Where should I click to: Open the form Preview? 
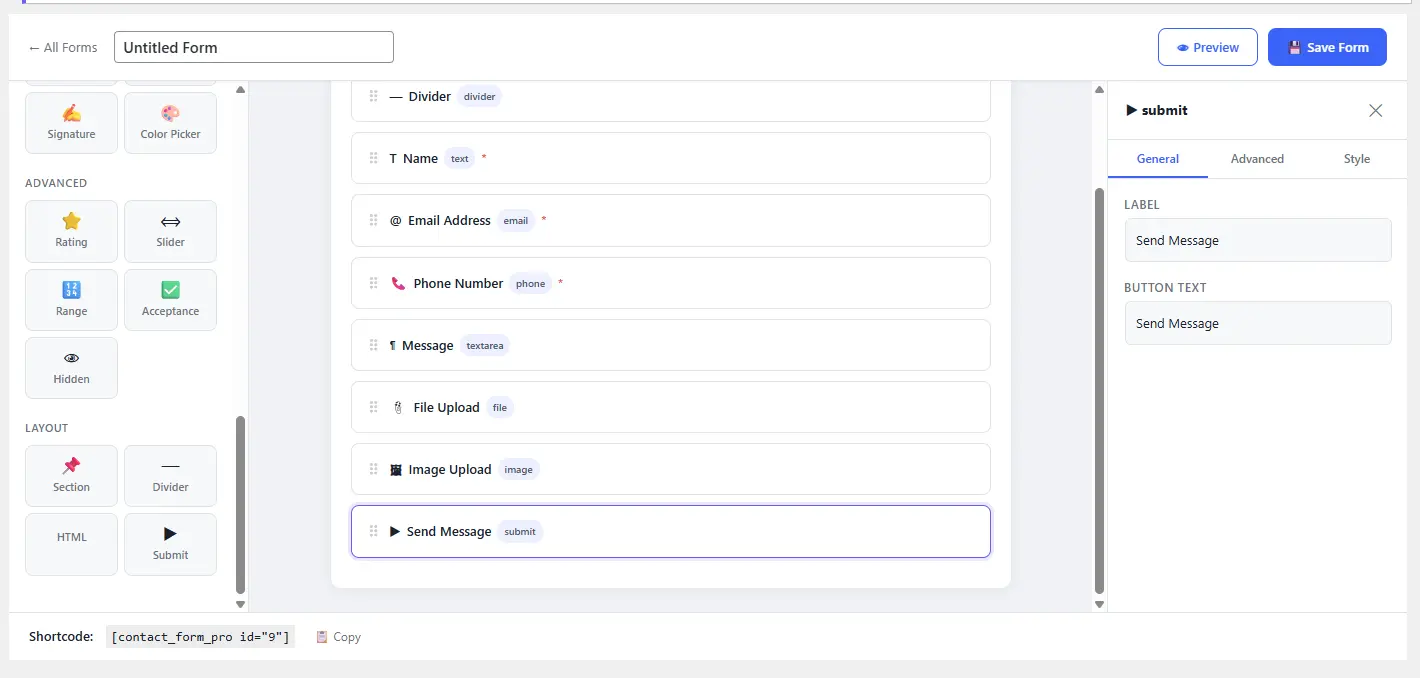coord(1208,47)
